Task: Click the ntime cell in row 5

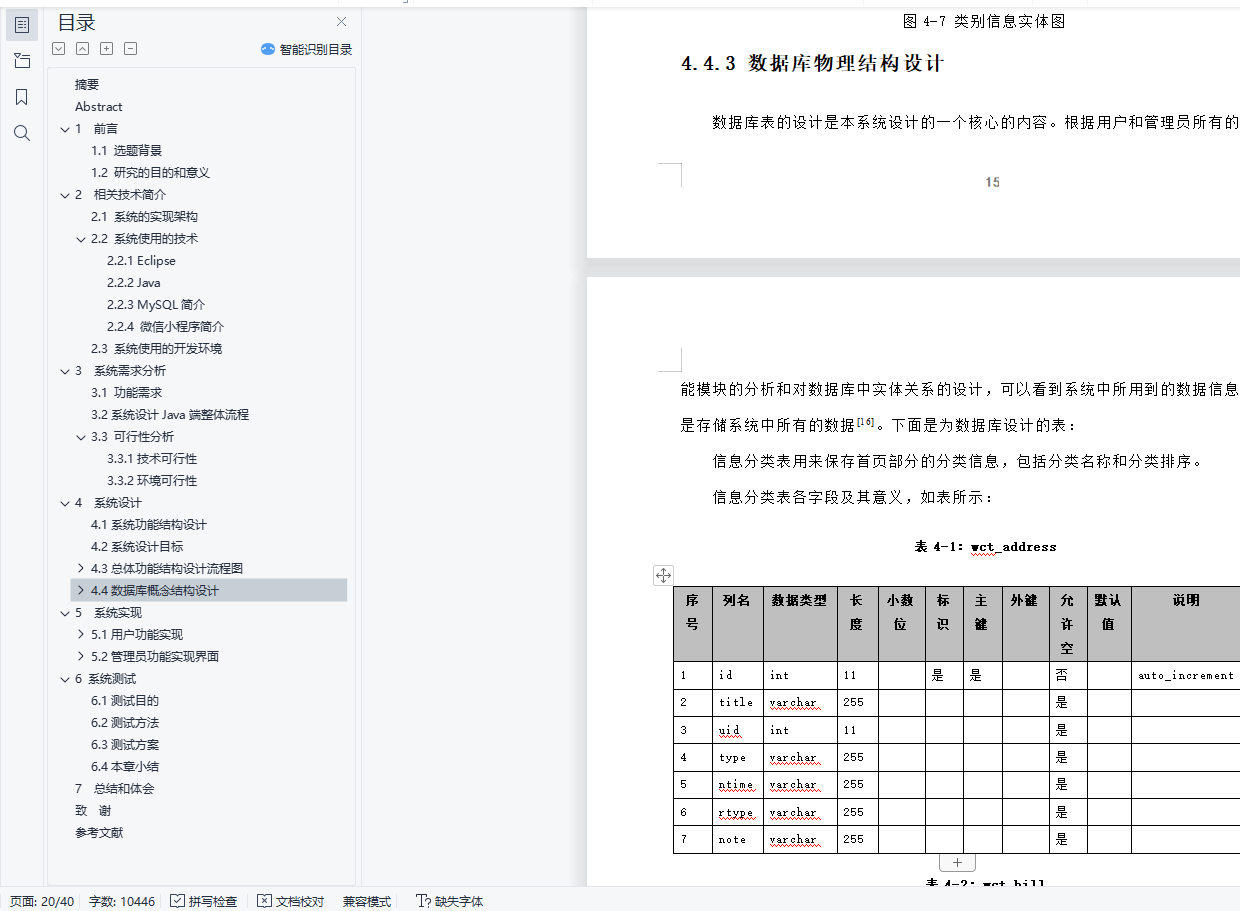Action: tap(736, 784)
